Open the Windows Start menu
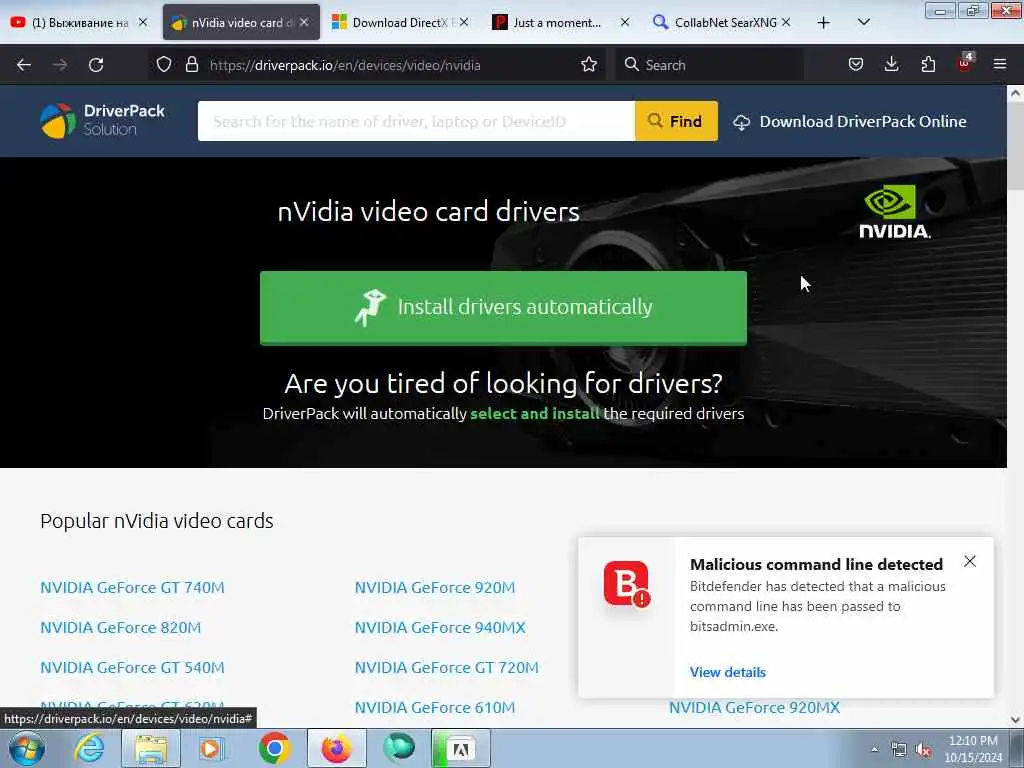Screen dimensions: 1024x768 (x=27, y=748)
